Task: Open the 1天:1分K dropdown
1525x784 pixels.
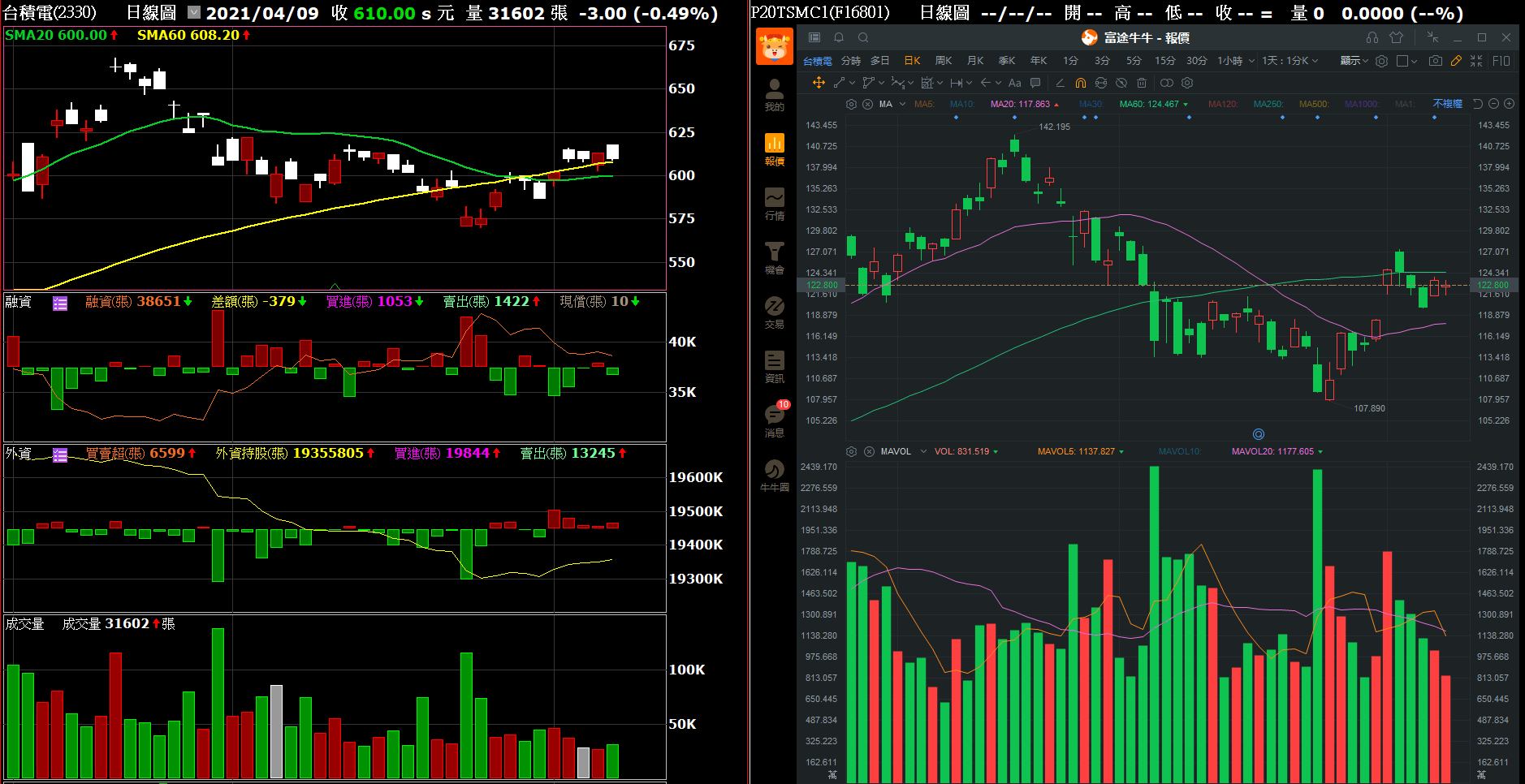Action: tap(1290, 61)
